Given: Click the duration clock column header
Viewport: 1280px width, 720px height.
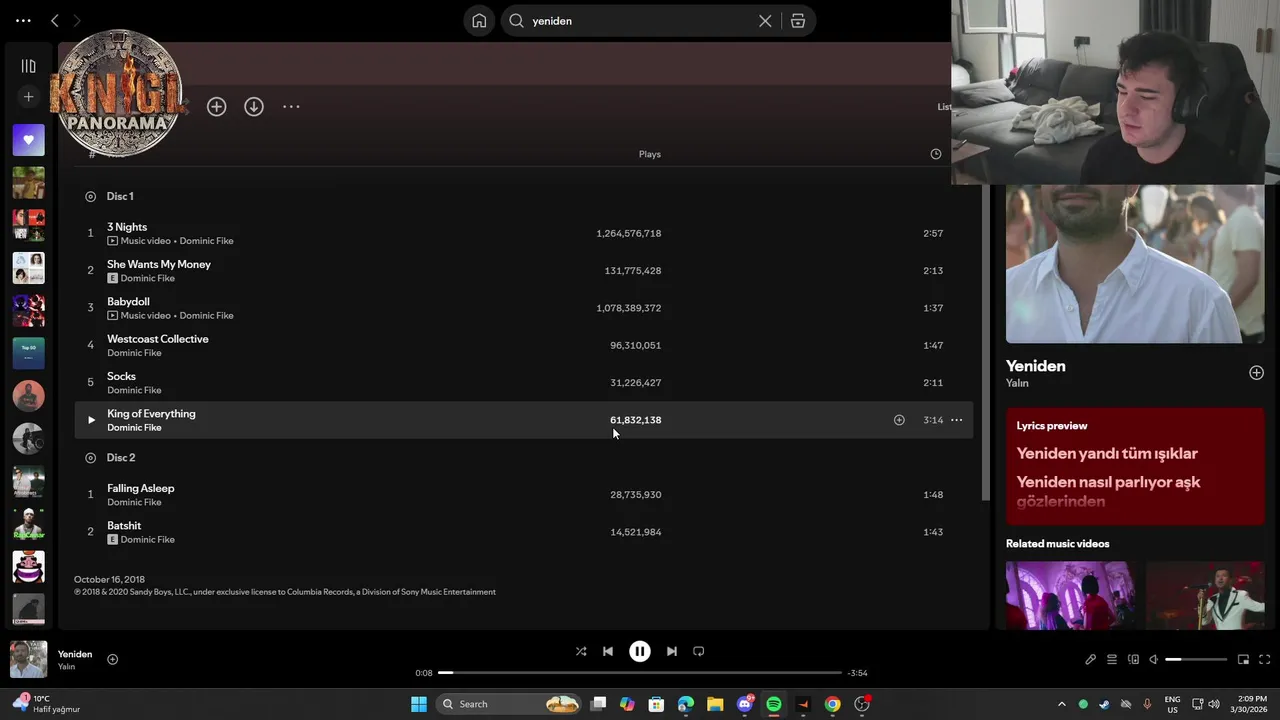Looking at the screenshot, I should point(936,154).
